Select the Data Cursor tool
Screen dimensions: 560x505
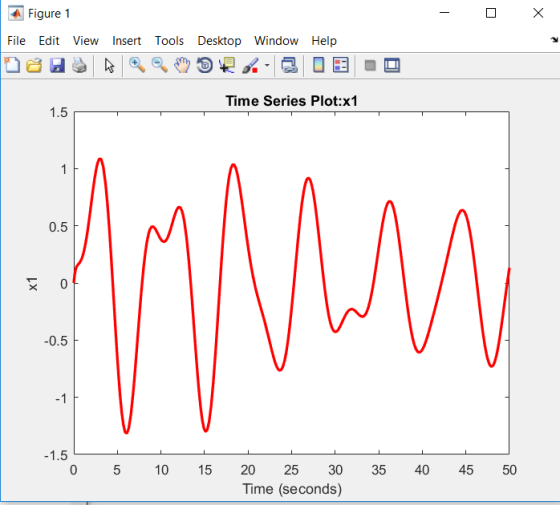pos(227,65)
